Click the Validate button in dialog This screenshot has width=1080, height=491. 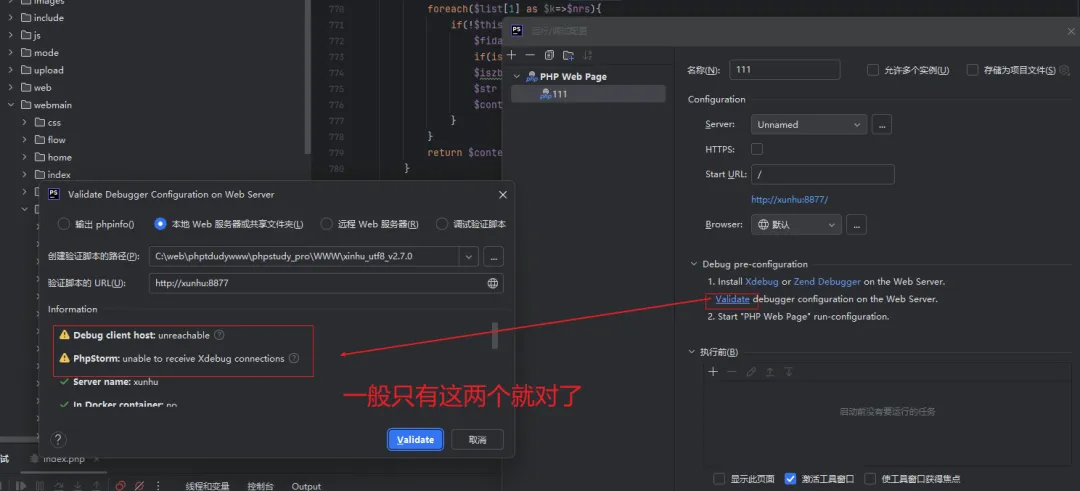tap(415, 440)
